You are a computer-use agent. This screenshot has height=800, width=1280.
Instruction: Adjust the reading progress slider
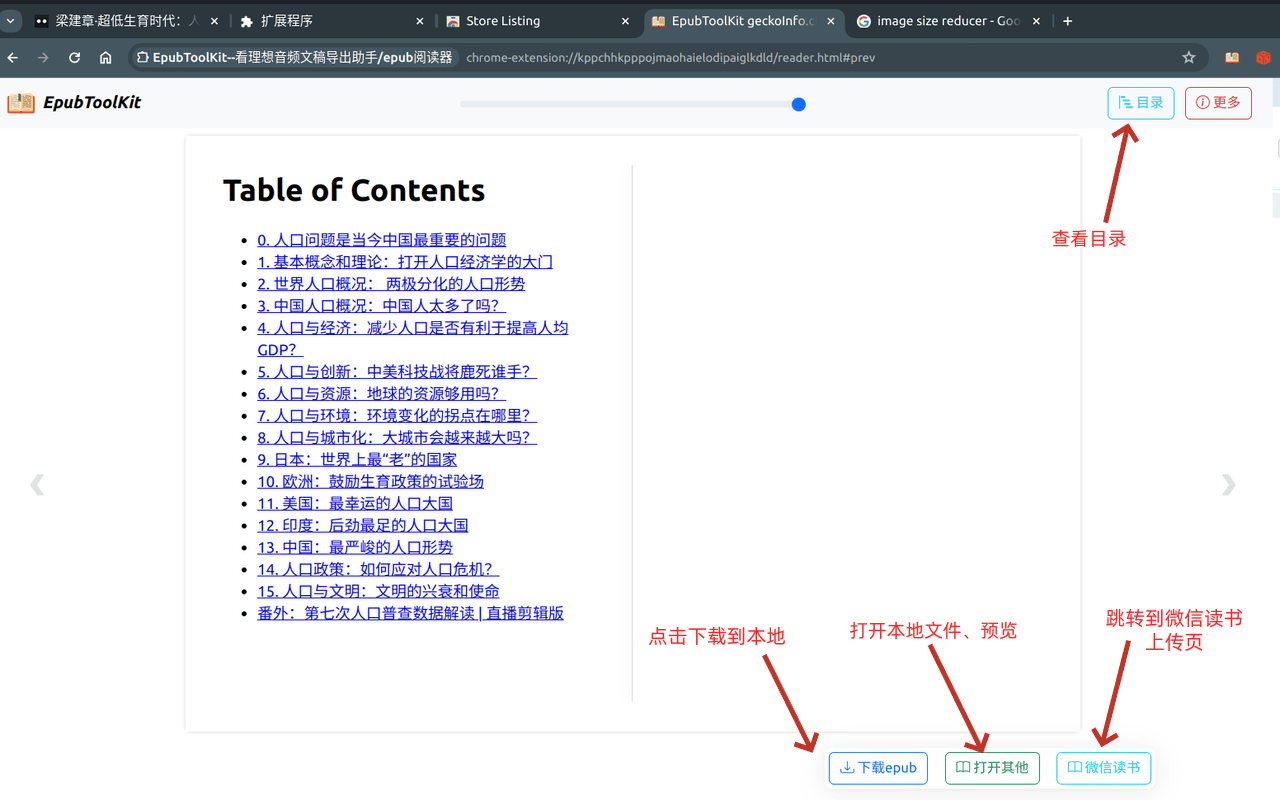pos(798,103)
